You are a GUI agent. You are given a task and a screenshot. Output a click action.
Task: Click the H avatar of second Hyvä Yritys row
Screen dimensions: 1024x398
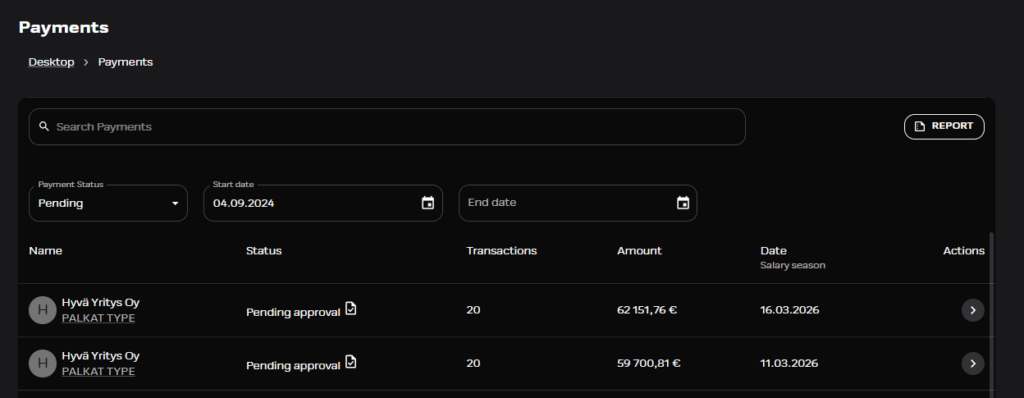[42, 363]
